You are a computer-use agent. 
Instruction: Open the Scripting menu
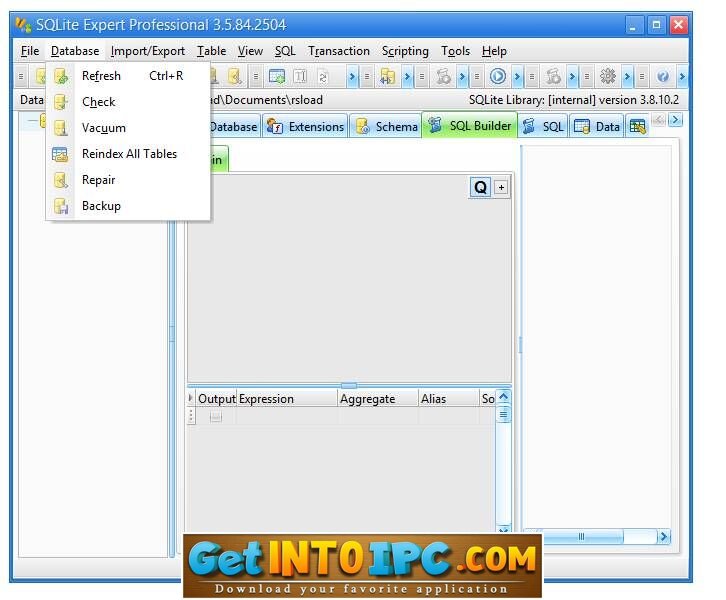tap(405, 51)
